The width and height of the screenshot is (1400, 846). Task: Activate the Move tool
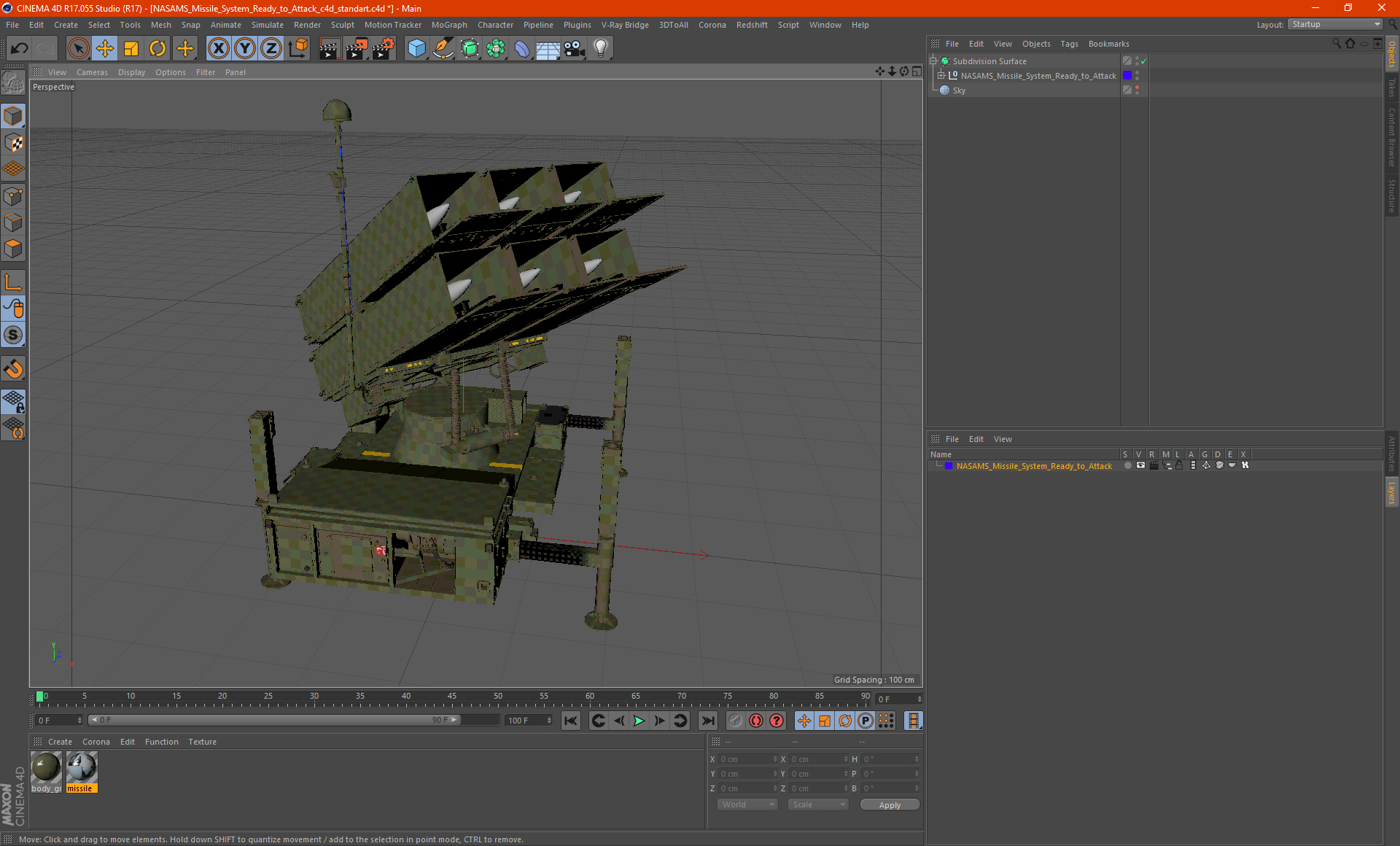(x=105, y=49)
